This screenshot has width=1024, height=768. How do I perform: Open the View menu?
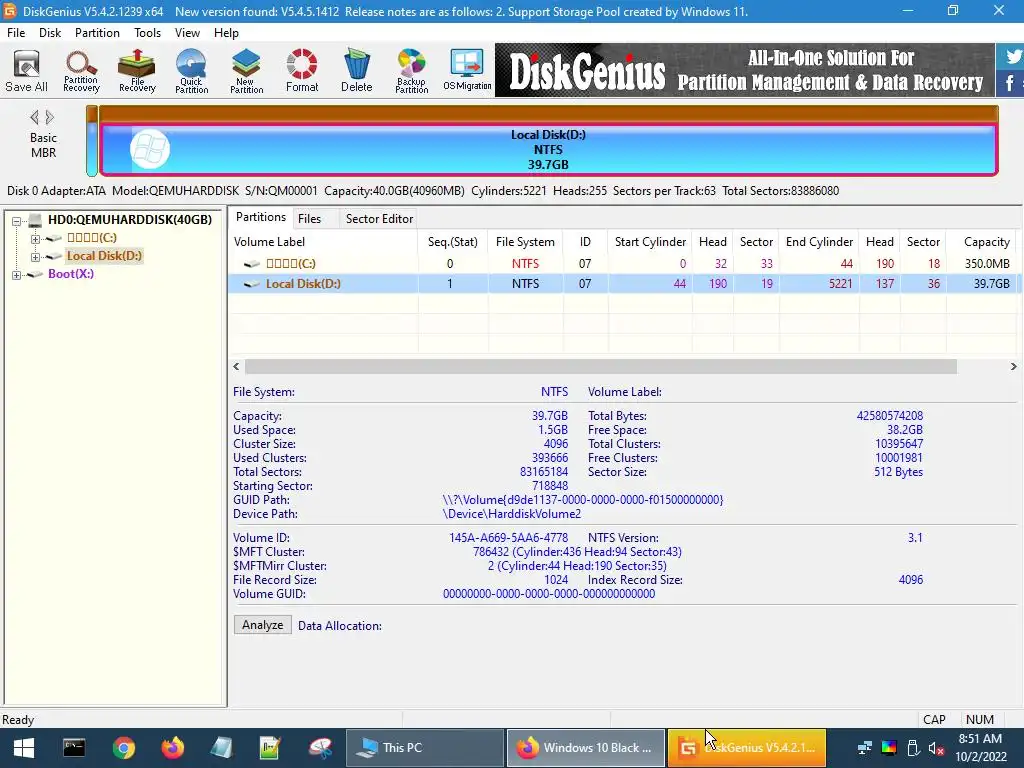coord(187,33)
